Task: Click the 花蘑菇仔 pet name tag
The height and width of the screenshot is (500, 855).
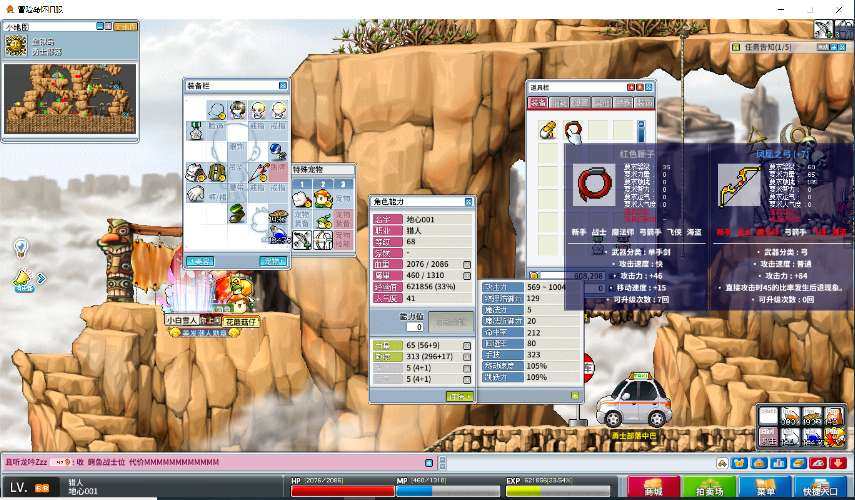Action: tap(240, 322)
